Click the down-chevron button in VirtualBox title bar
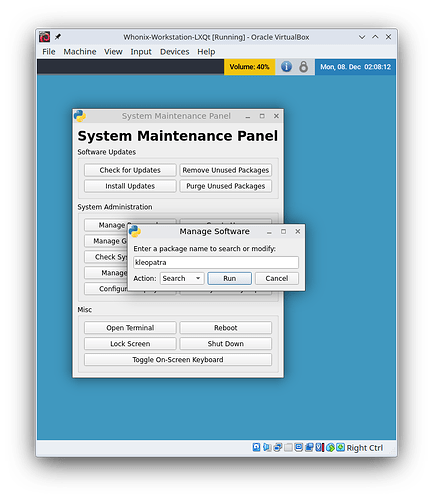The width and height of the screenshot is (433, 499). [362, 37]
